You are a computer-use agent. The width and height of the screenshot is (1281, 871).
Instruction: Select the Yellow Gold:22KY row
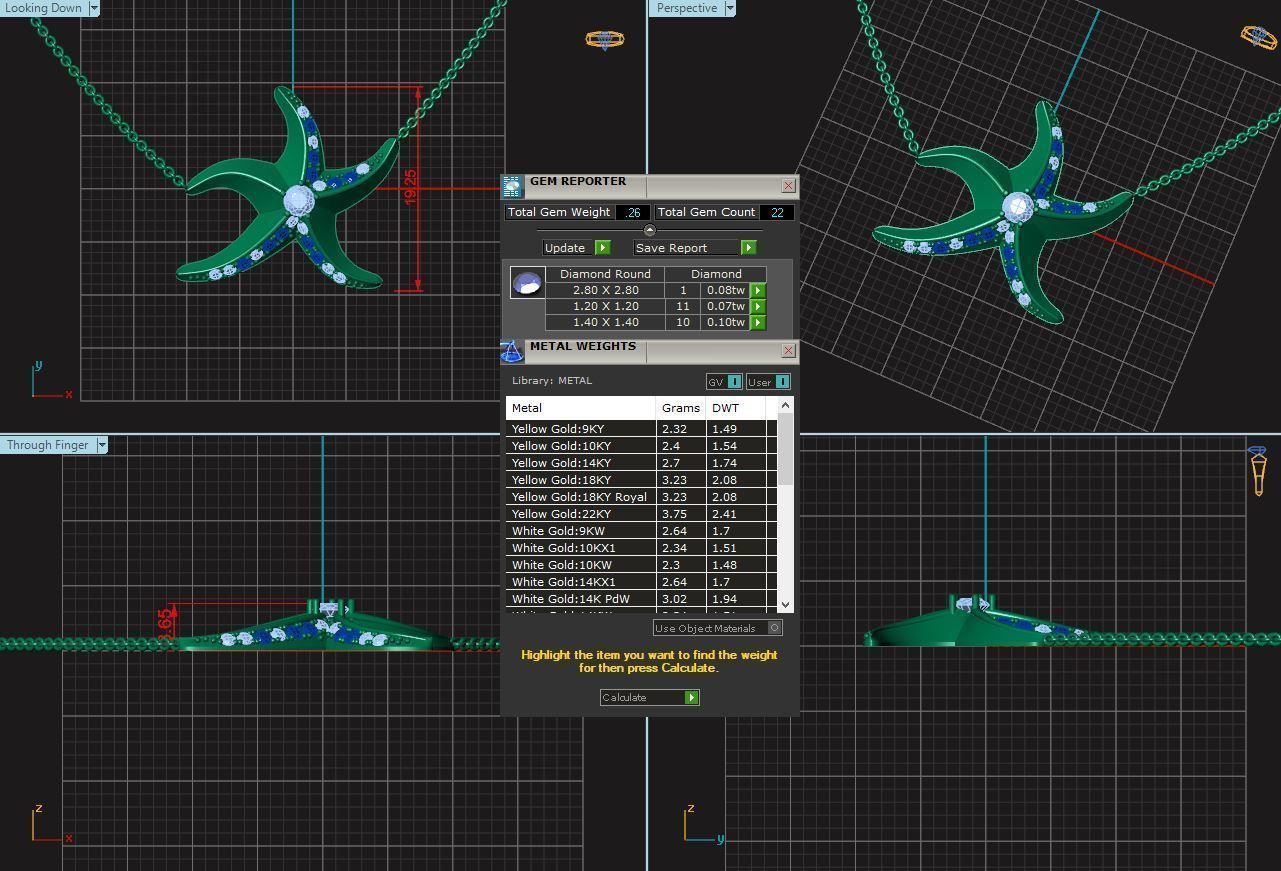pos(641,514)
